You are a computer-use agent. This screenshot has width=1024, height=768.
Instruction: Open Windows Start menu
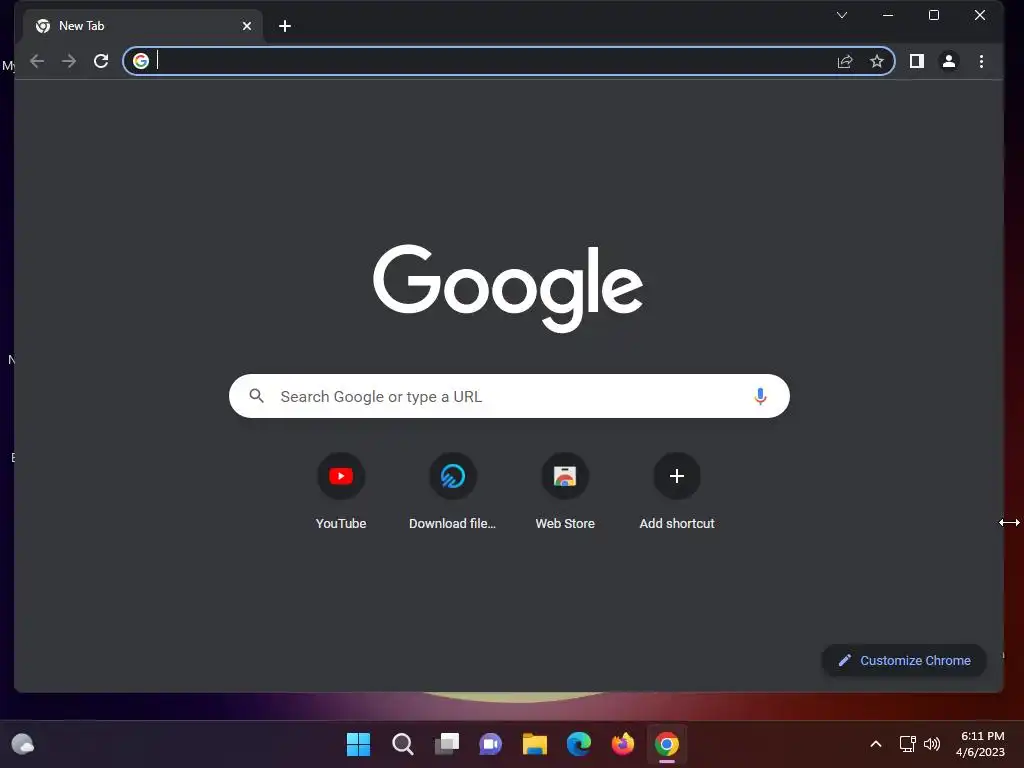(358, 744)
